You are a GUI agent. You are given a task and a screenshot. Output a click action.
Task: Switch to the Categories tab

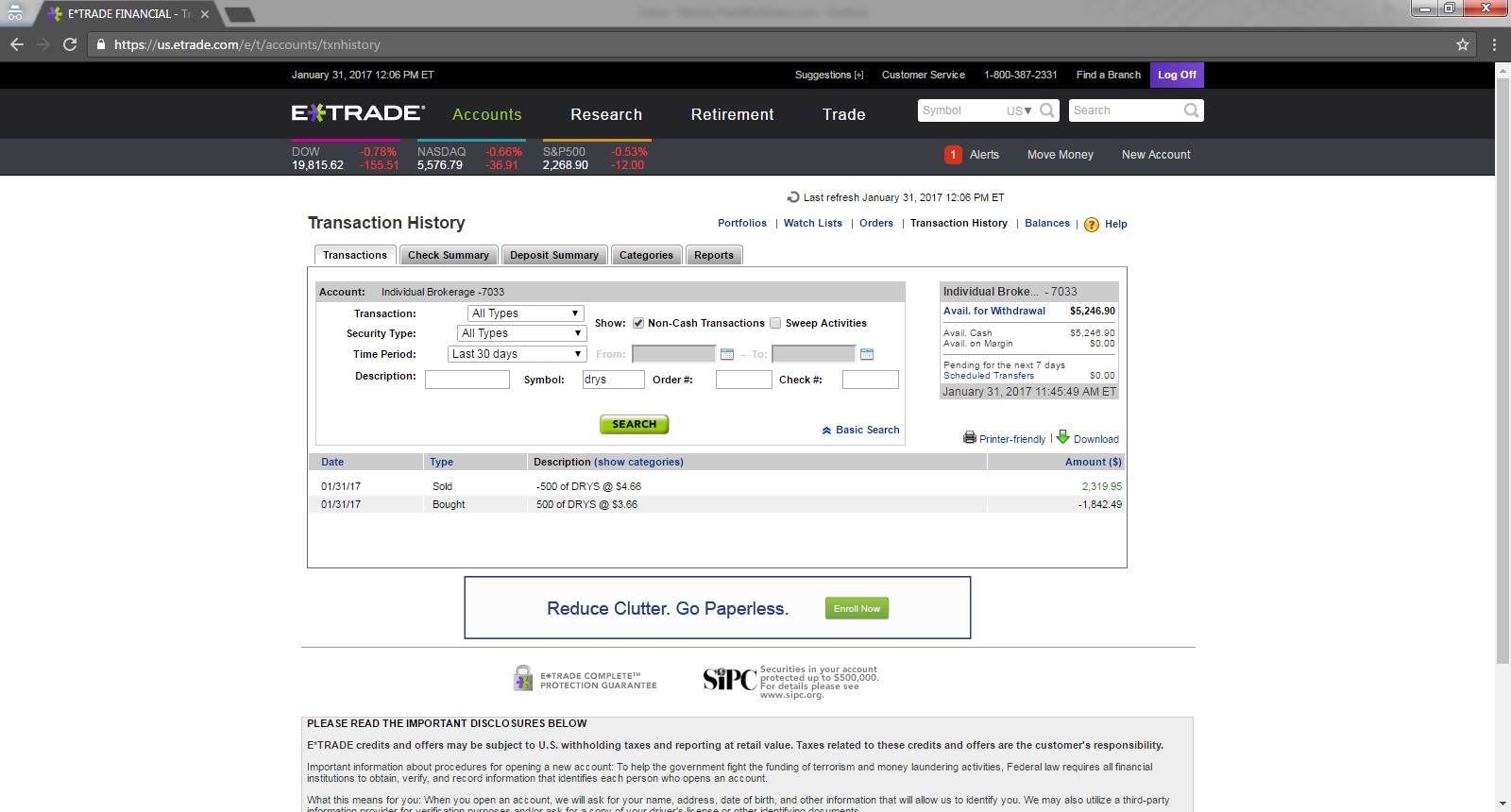click(x=646, y=255)
